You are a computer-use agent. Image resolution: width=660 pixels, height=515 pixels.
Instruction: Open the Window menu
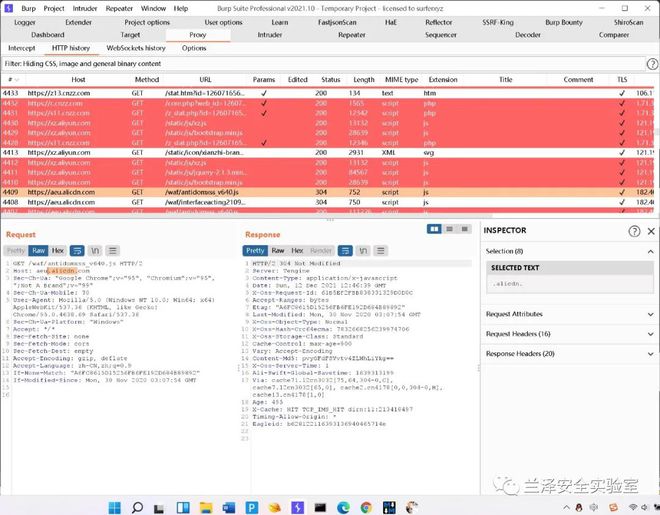tap(153, 8)
